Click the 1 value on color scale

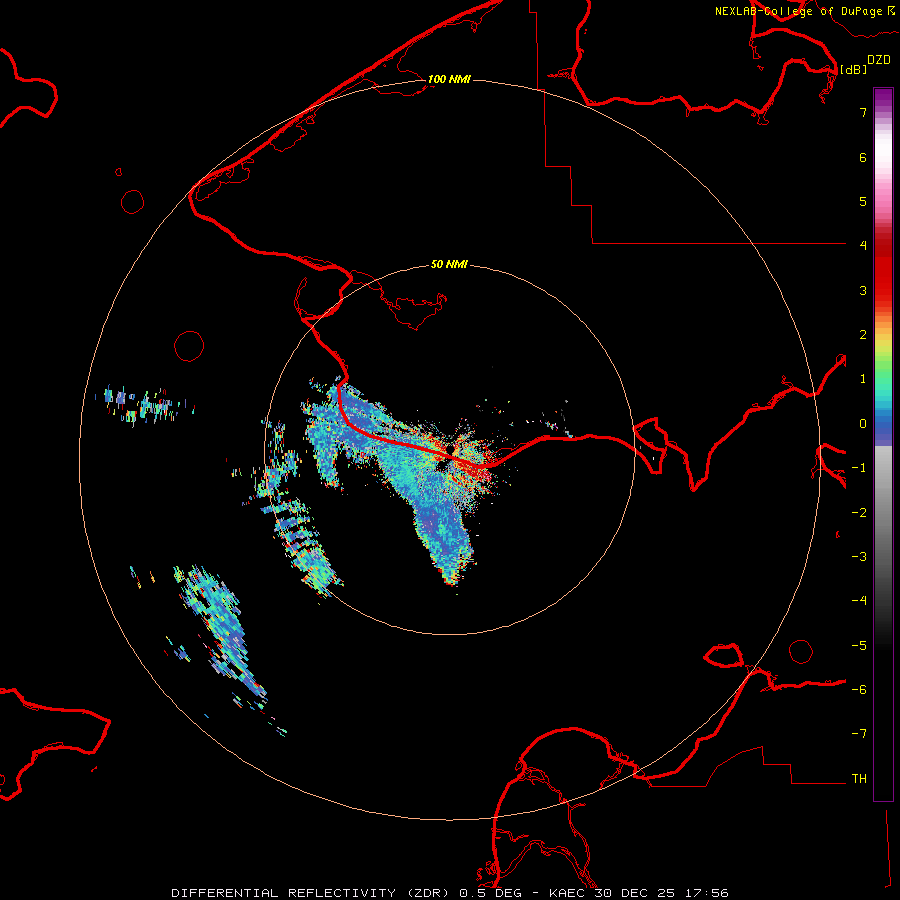pyautogui.click(x=863, y=379)
